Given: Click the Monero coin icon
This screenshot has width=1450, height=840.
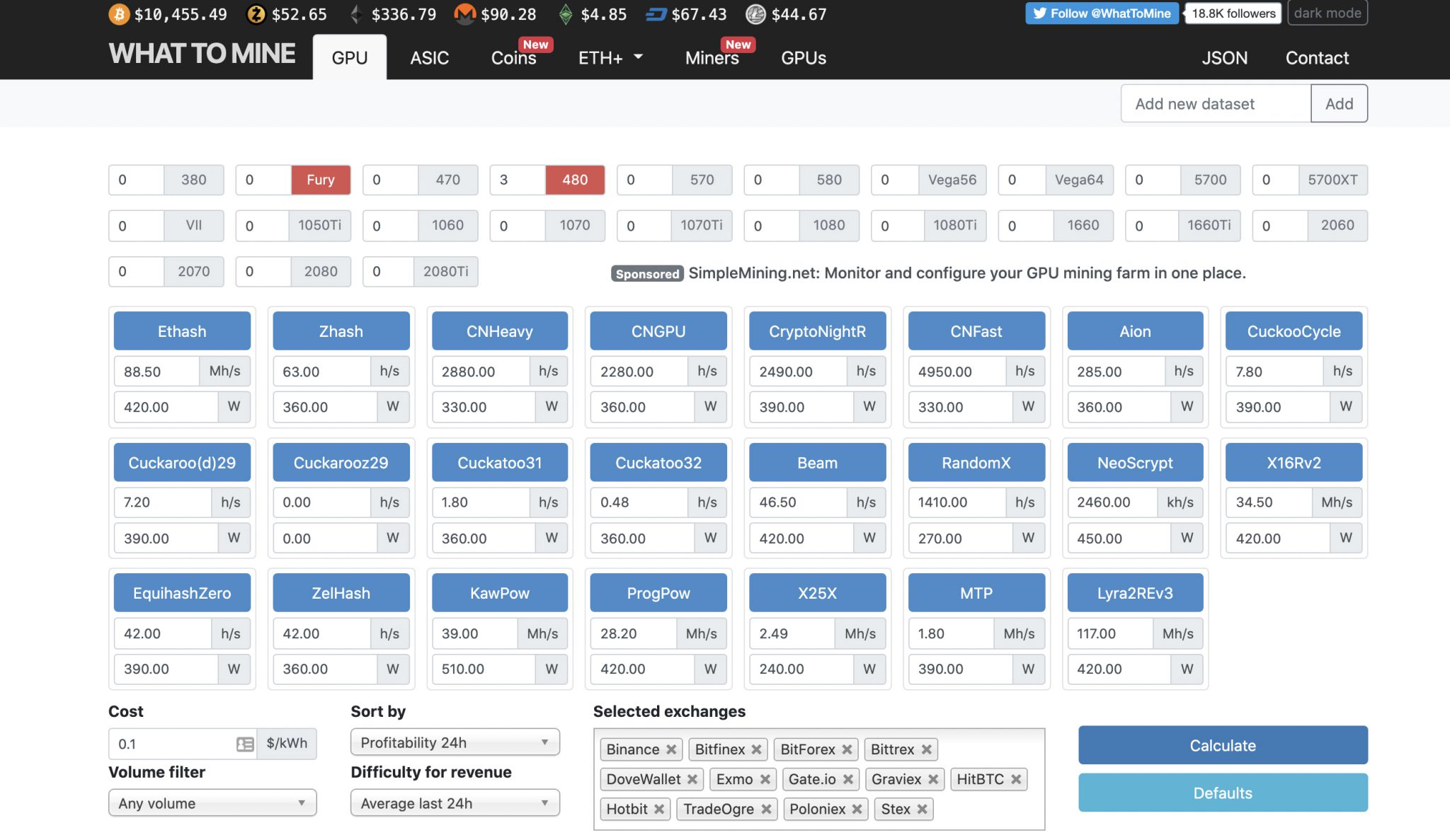Looking at the screenshot, I should click(x=464, y=14).
